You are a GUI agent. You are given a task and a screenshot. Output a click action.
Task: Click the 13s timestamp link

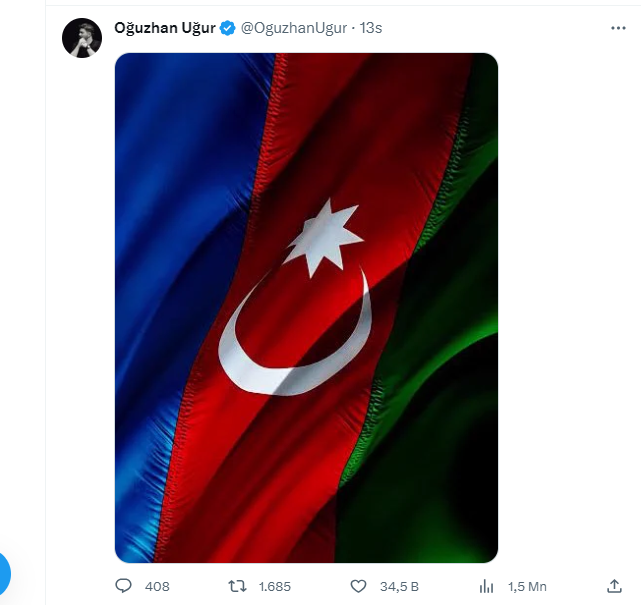(x=371, y=28)
